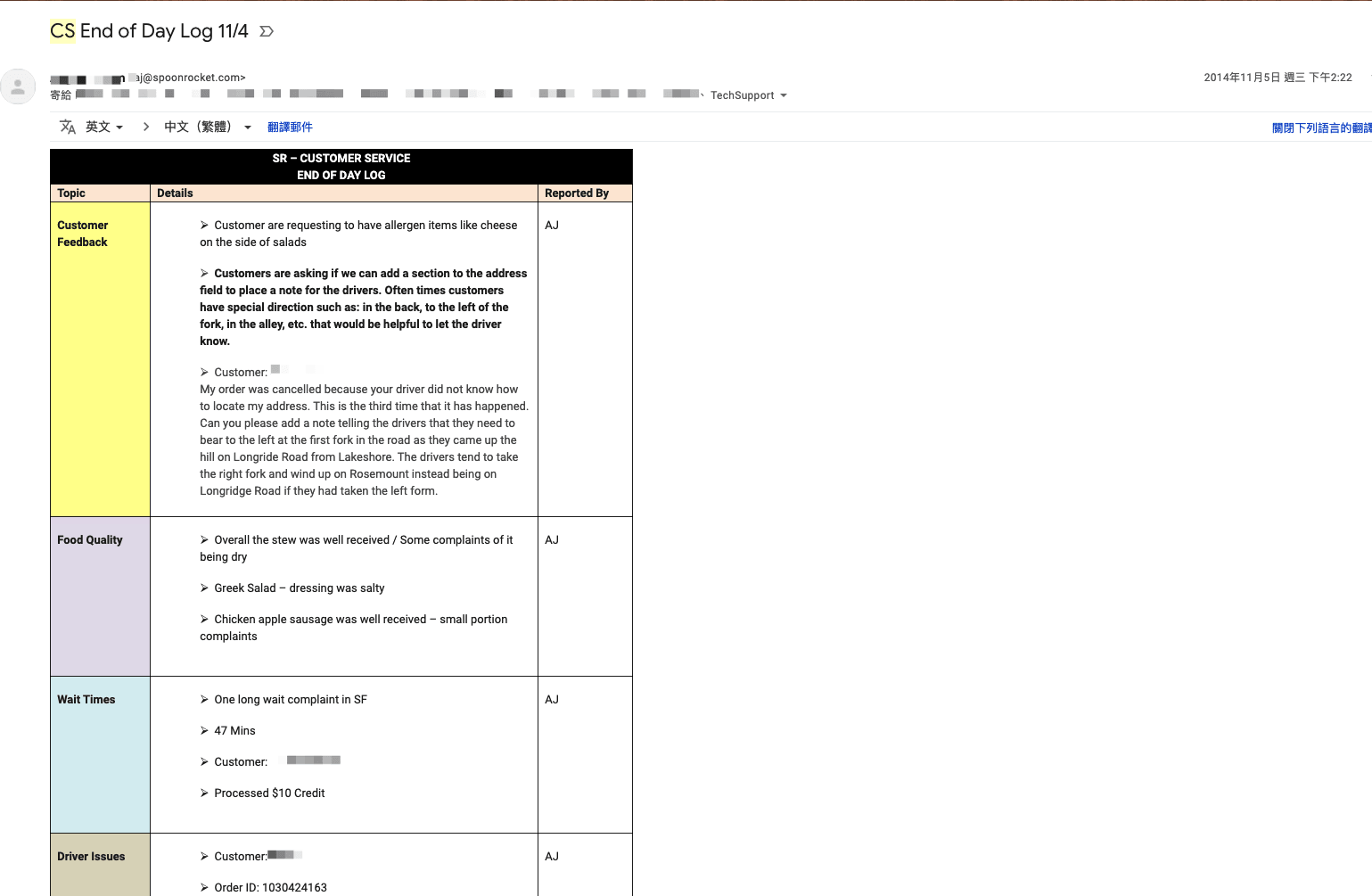
Task: Click the translate icon
Action: click(x=68, y=127)
